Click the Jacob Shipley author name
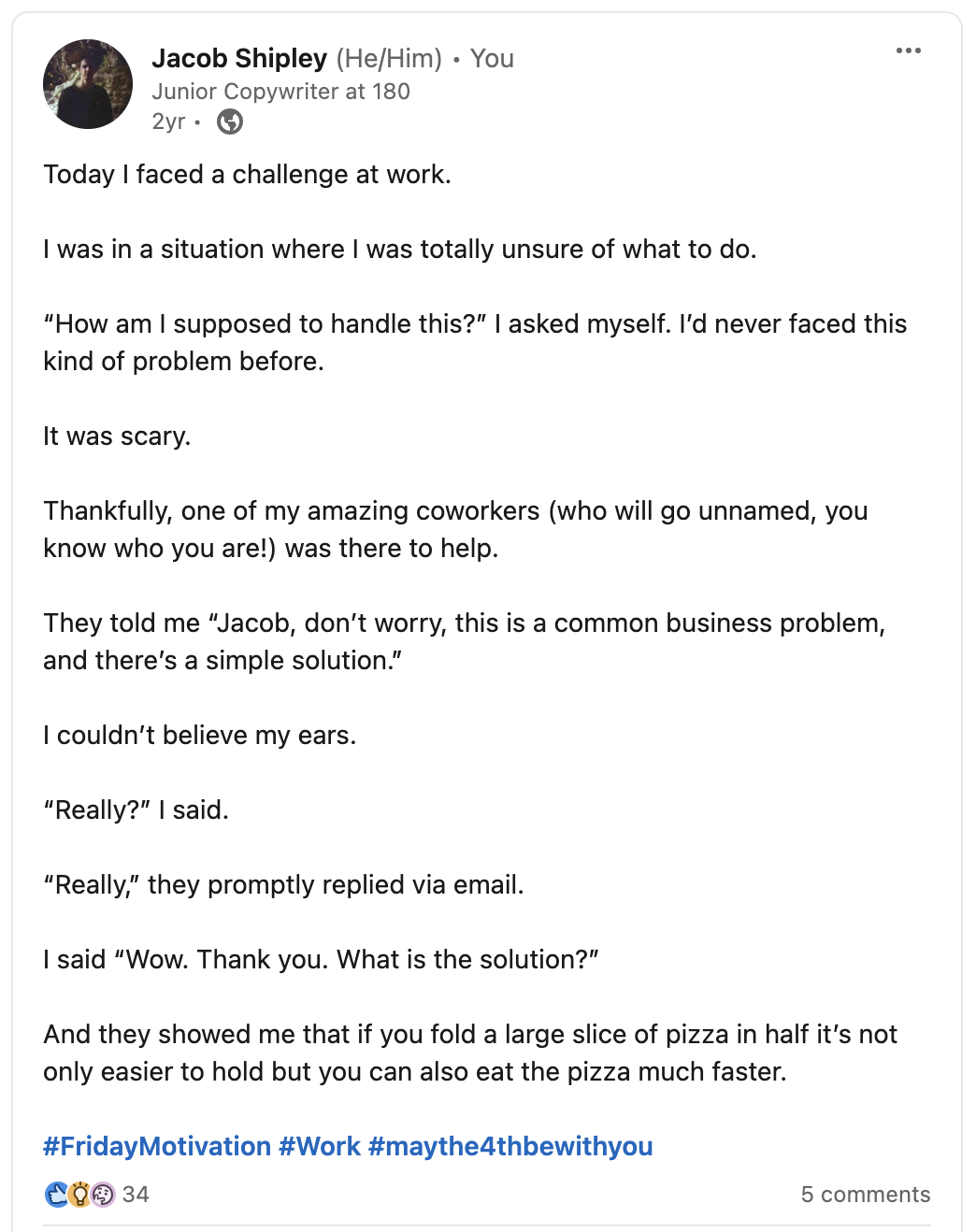 239,58
